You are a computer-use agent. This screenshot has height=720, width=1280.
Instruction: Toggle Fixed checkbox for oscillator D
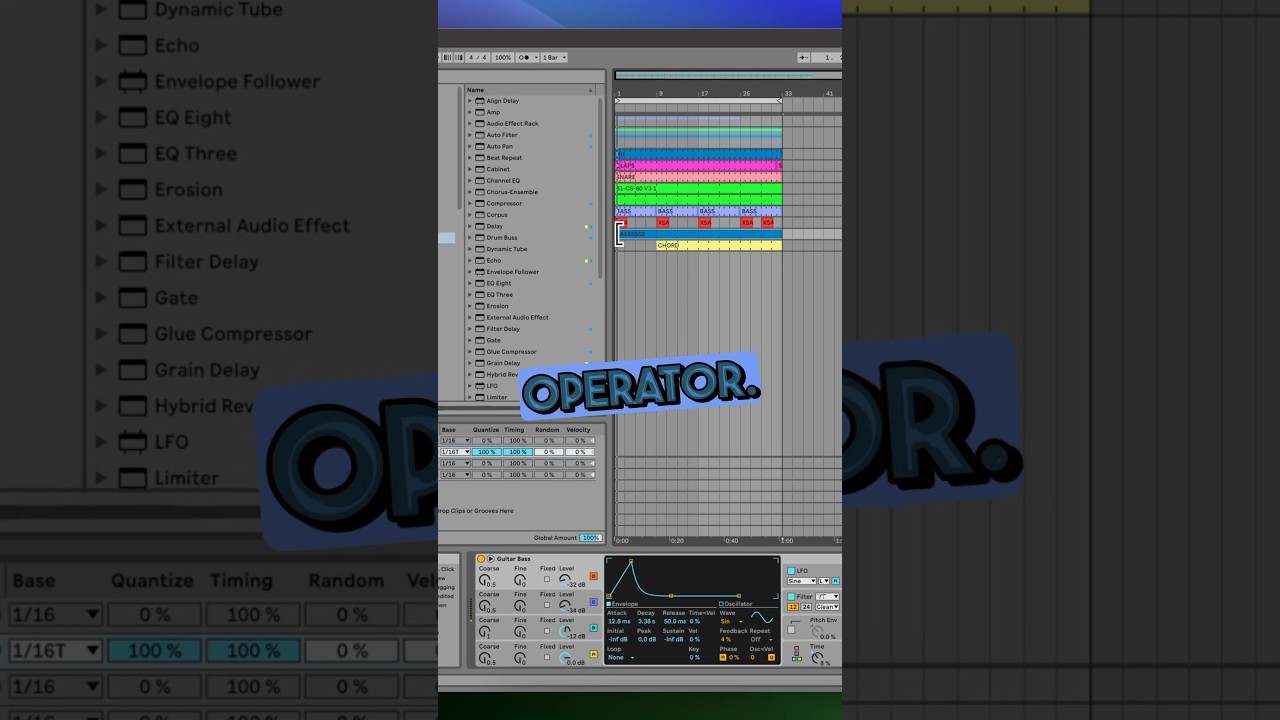[x=547, y=579]
